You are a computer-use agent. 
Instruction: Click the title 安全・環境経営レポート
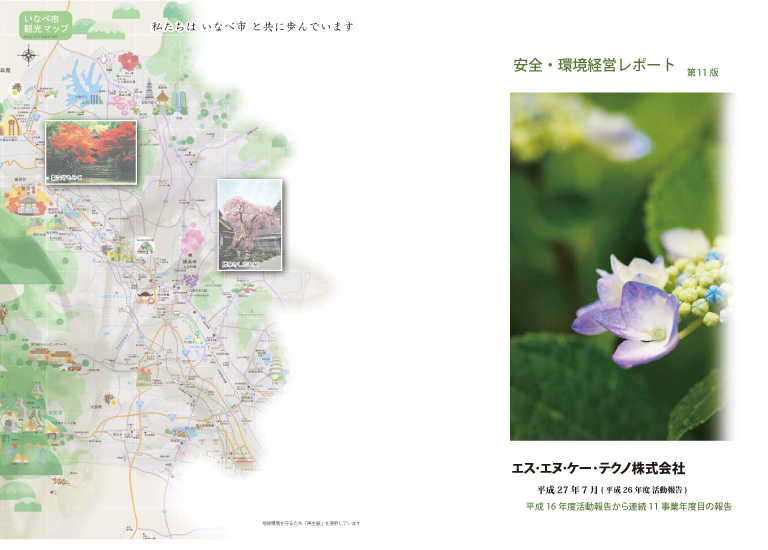[x=594, y=65]
